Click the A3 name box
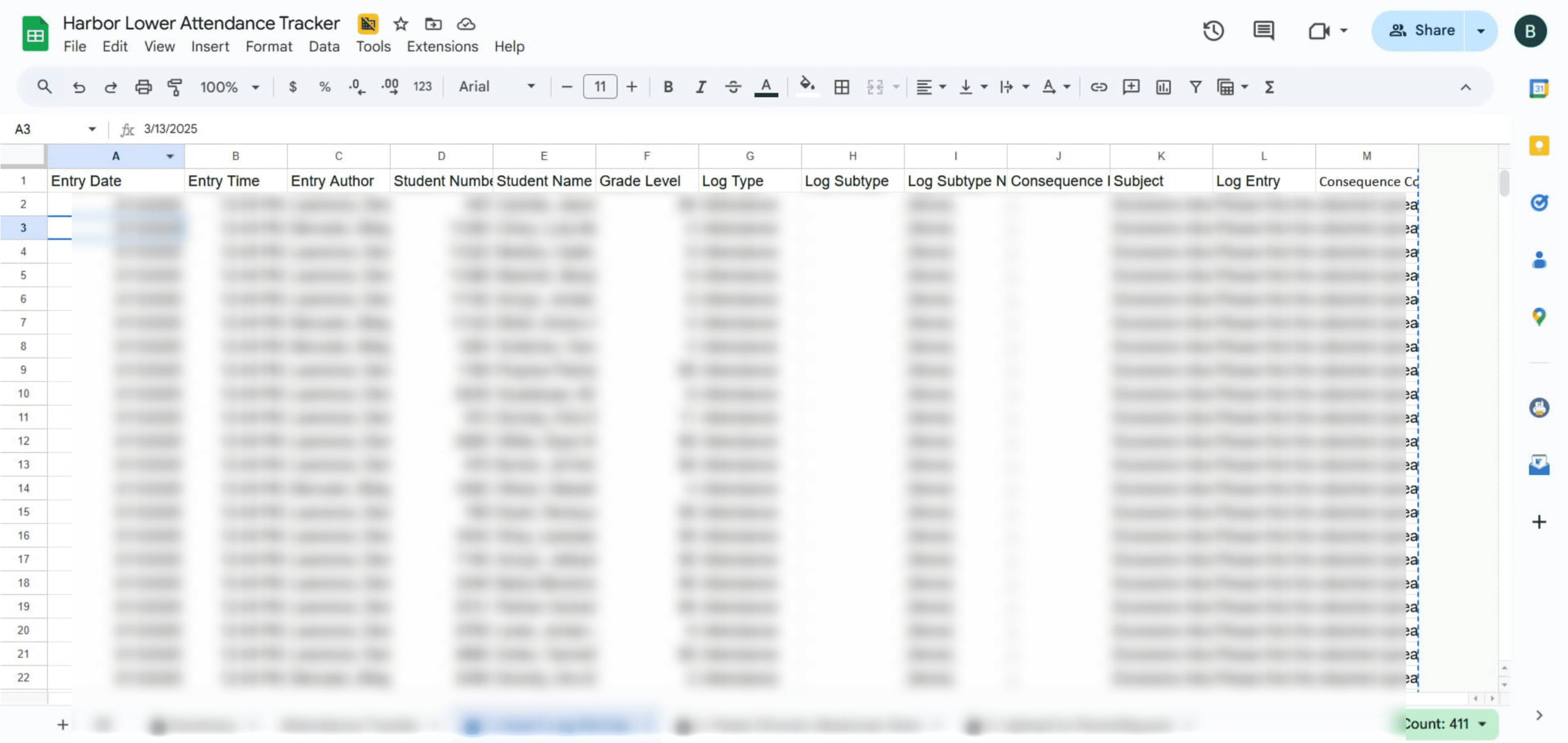 55,129
